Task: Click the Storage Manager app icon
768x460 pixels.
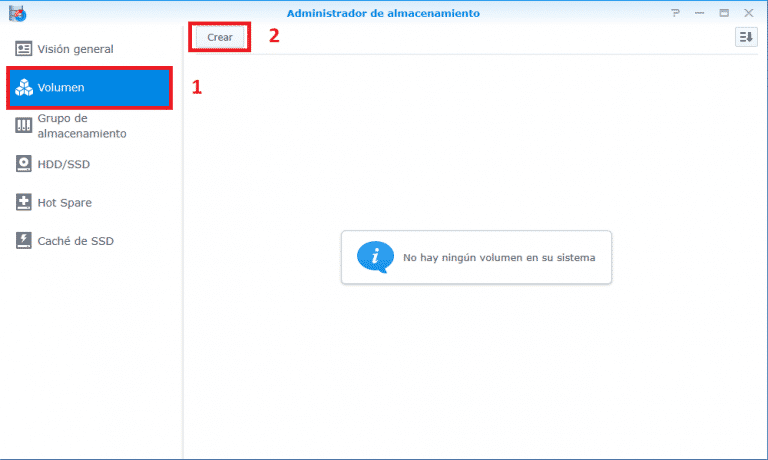Action: point(17,13)
